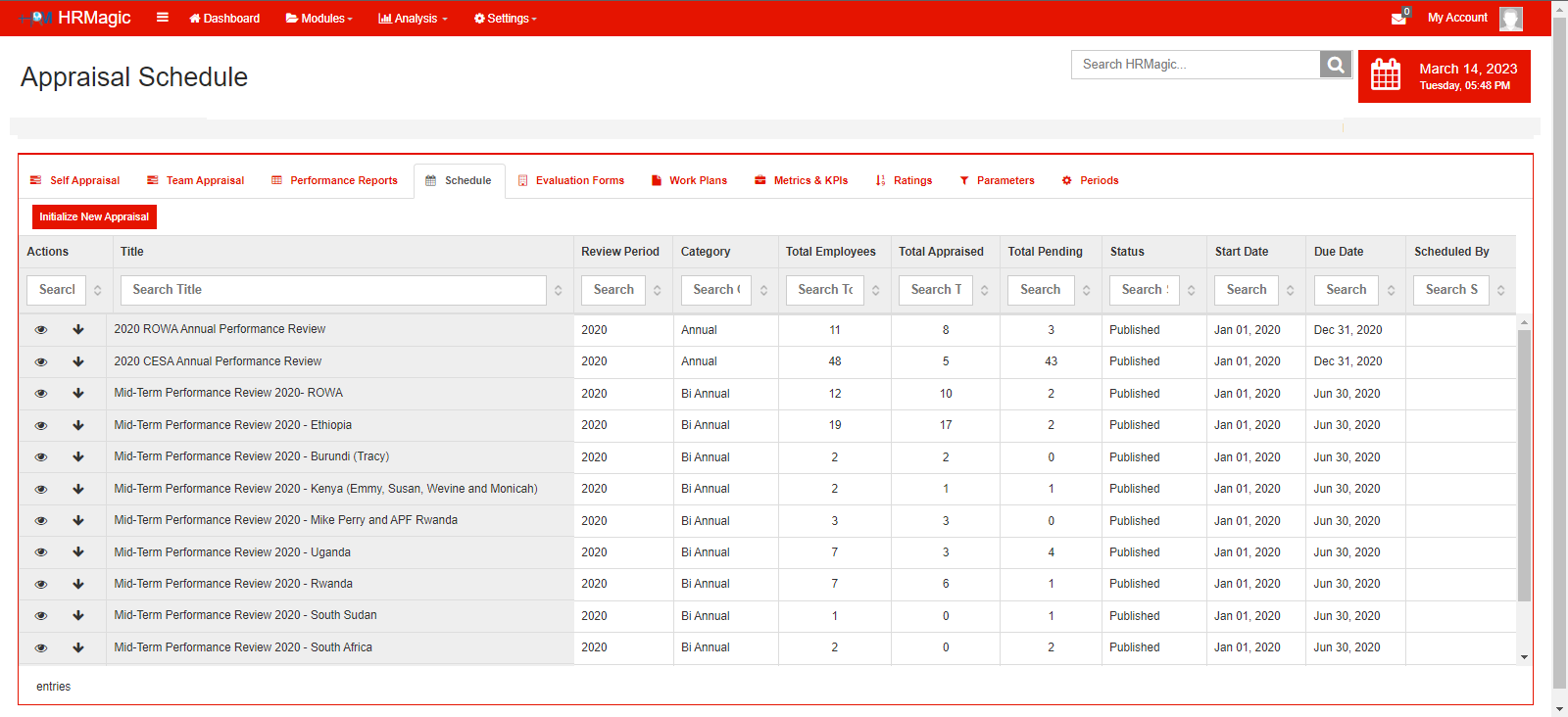Click Initialize New Appraisal button
The width and height of the screenshot is (1568, 717).
(x=94, y=216)
